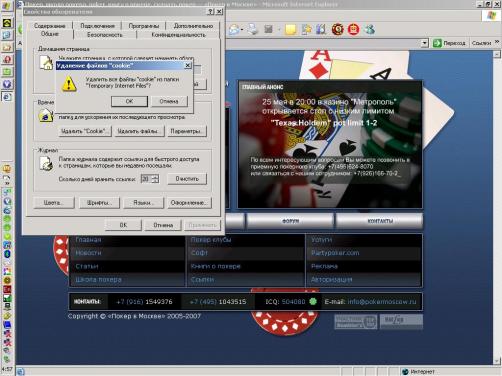This screenshot has width=502, height=376.
Task: Open the Шрифты fonts button
Action: pos(99,203)
